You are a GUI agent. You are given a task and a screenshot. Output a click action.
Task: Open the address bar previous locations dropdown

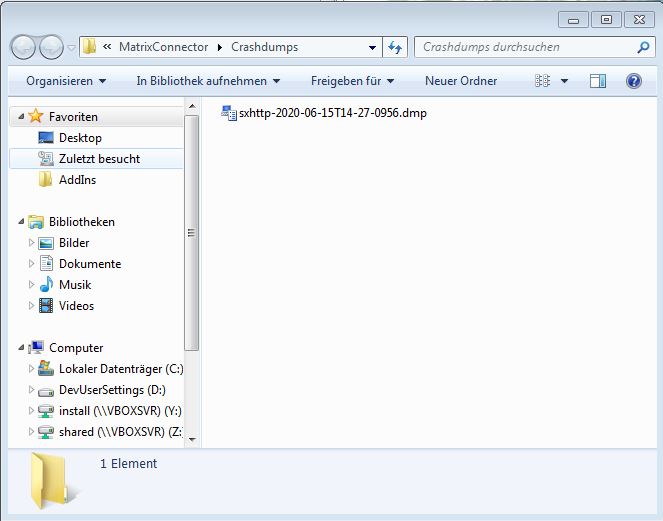tap(373, 47)
